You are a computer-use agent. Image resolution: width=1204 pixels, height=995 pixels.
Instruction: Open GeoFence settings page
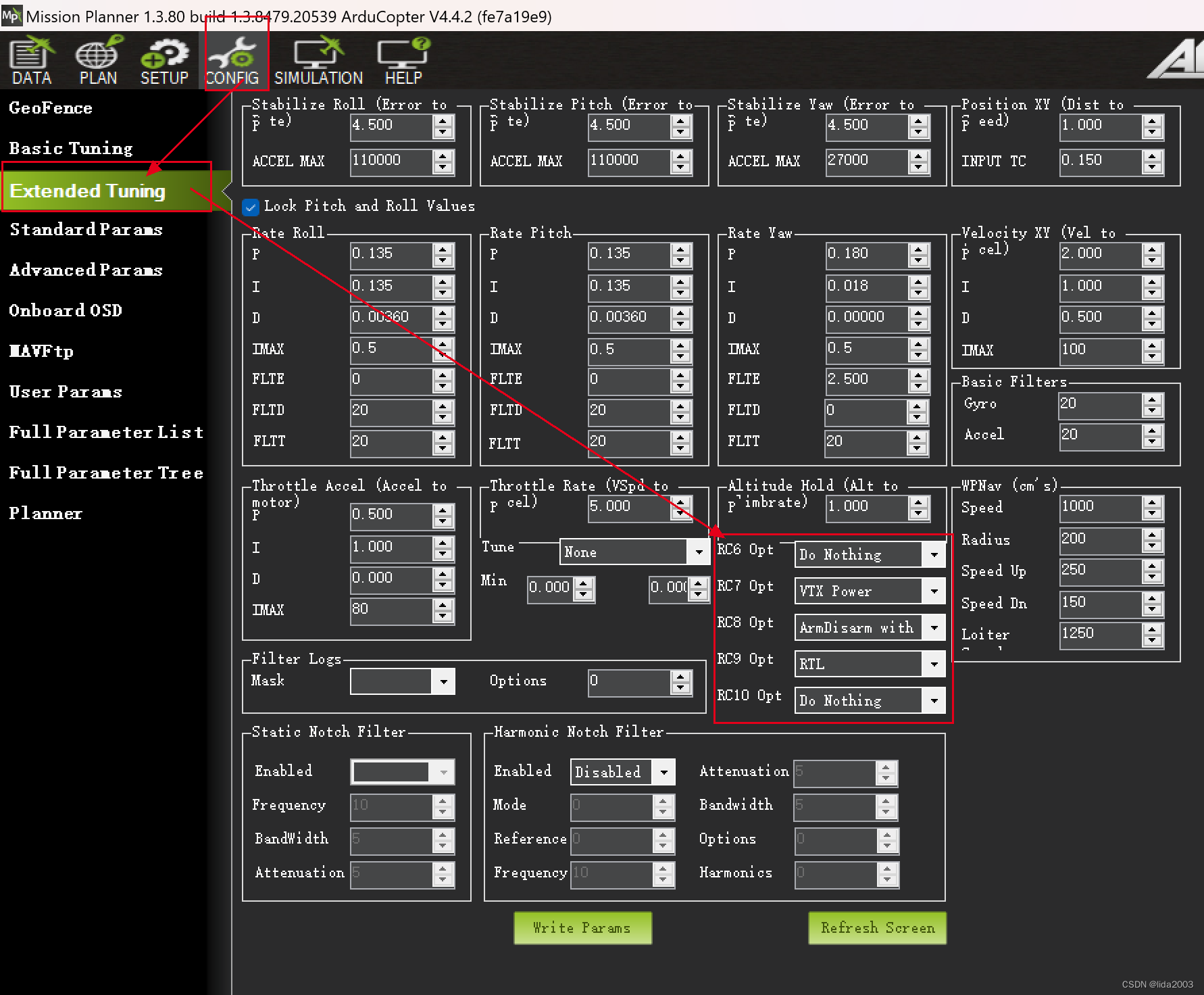click(51, 108)
